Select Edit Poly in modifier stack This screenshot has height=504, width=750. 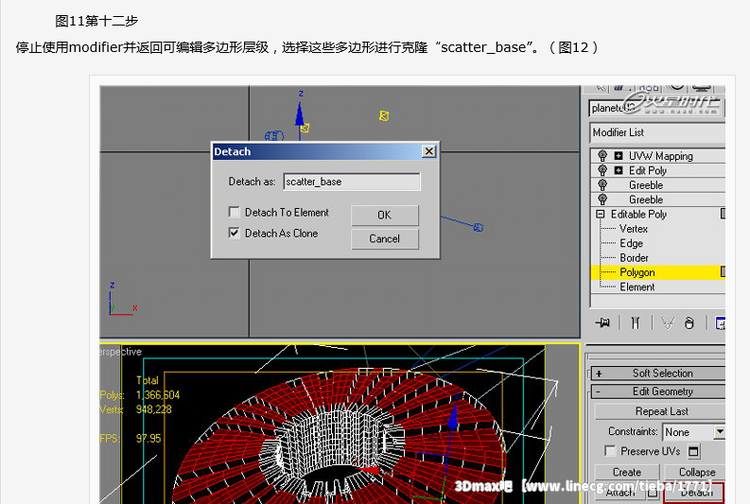[648, 170]
